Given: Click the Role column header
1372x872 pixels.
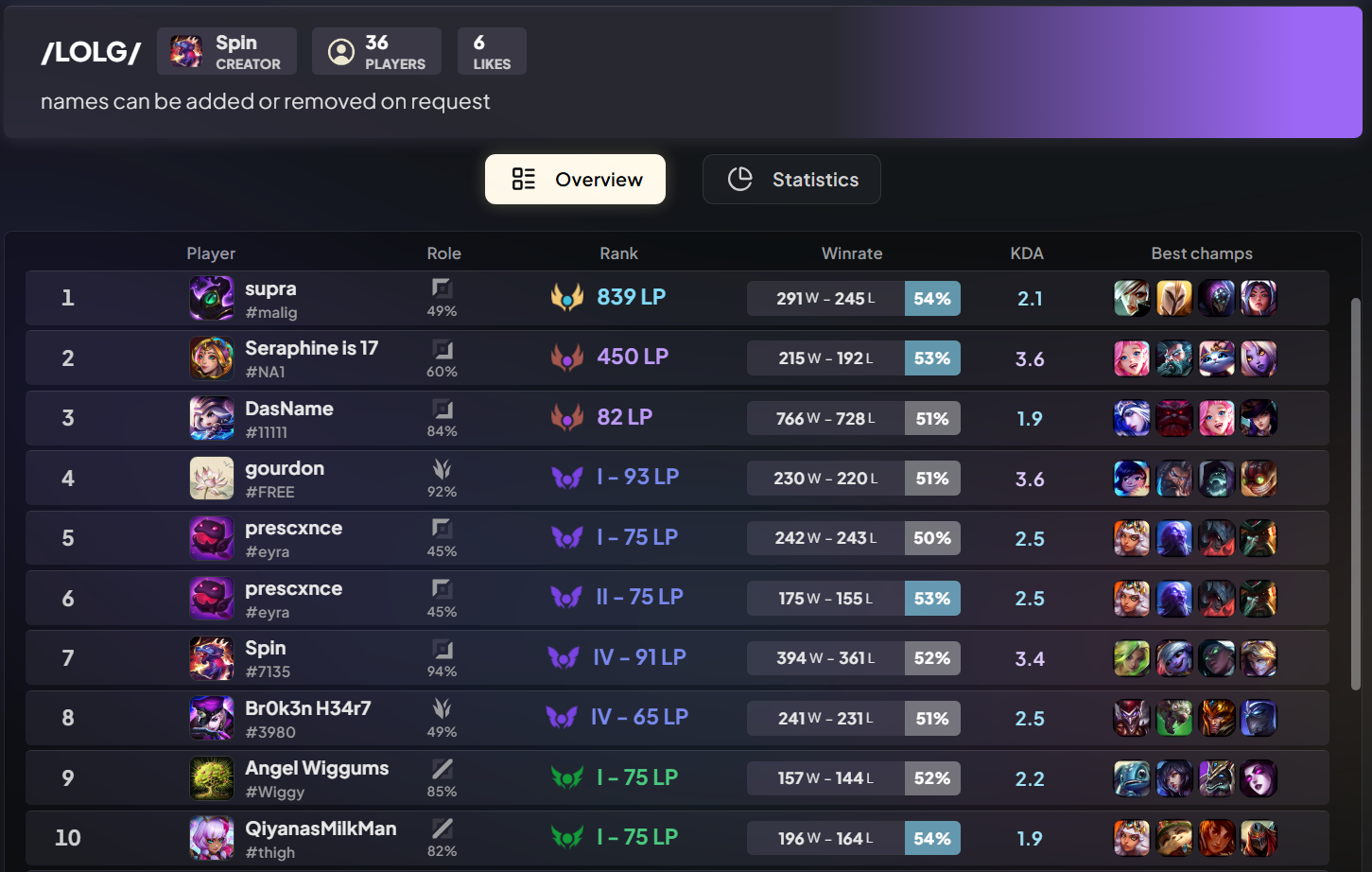Looking at the screenshot, I should click(443, 253).
